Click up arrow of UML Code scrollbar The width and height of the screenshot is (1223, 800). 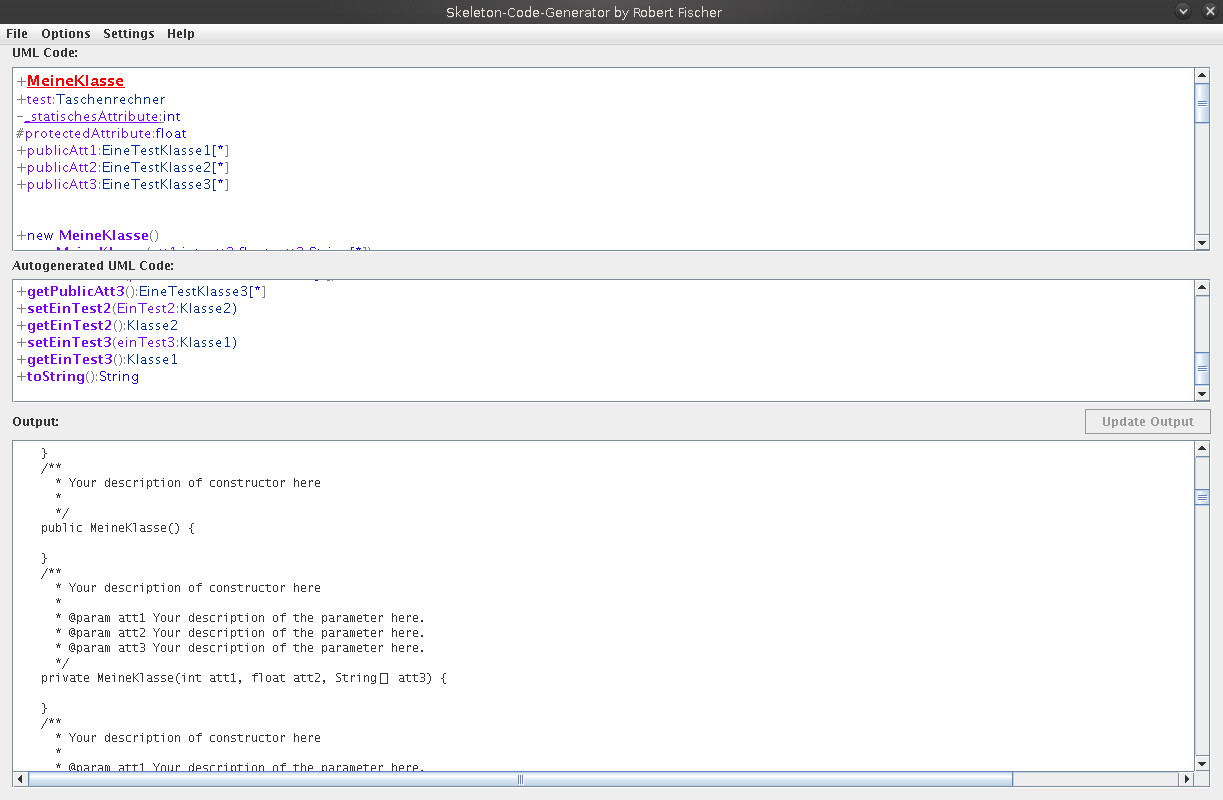pyautogui.click(x=1202, y=76)
